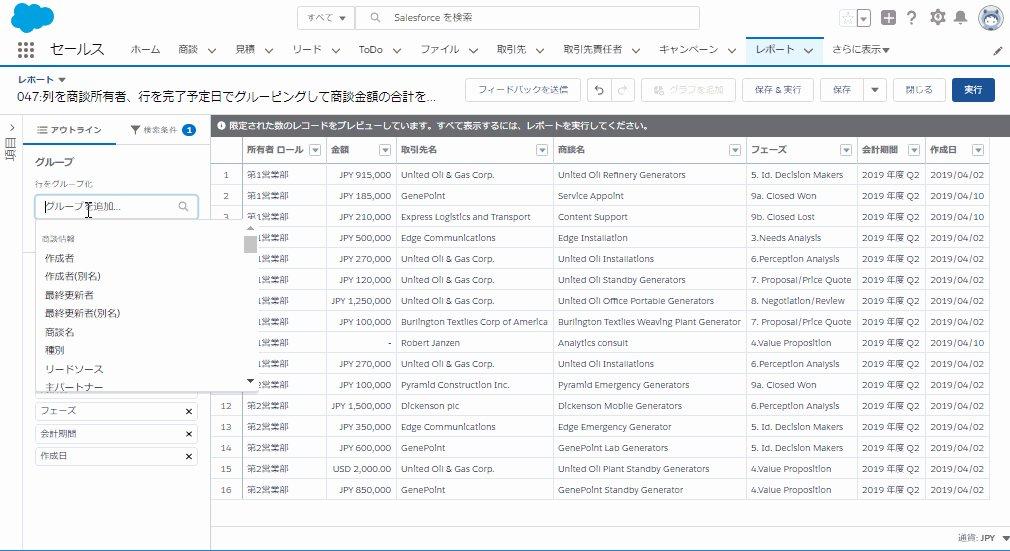Select 作成者(別名) from the group list
Screen dimensions: 1010x551
73,276
